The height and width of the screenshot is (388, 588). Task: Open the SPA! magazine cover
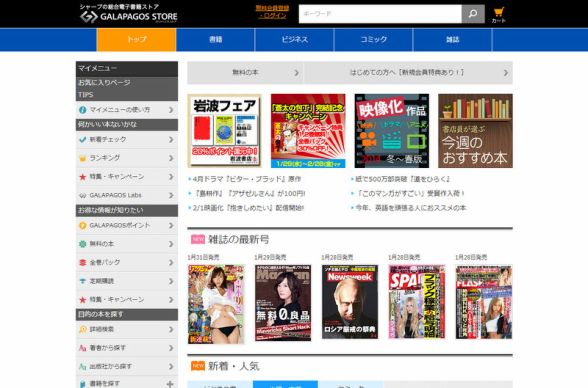point(417,302)
